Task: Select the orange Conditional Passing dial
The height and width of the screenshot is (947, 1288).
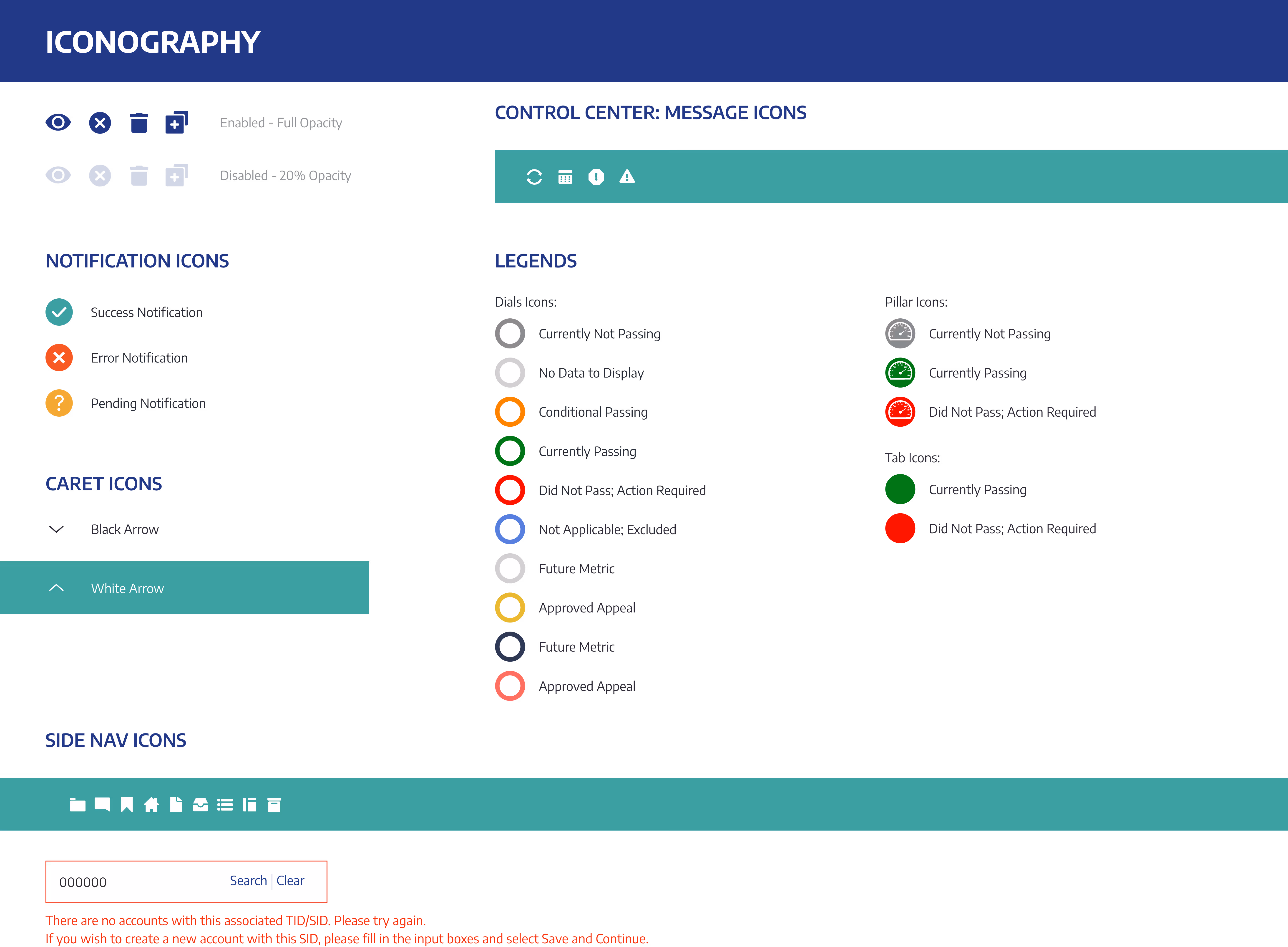Action: tap(510, 412)
